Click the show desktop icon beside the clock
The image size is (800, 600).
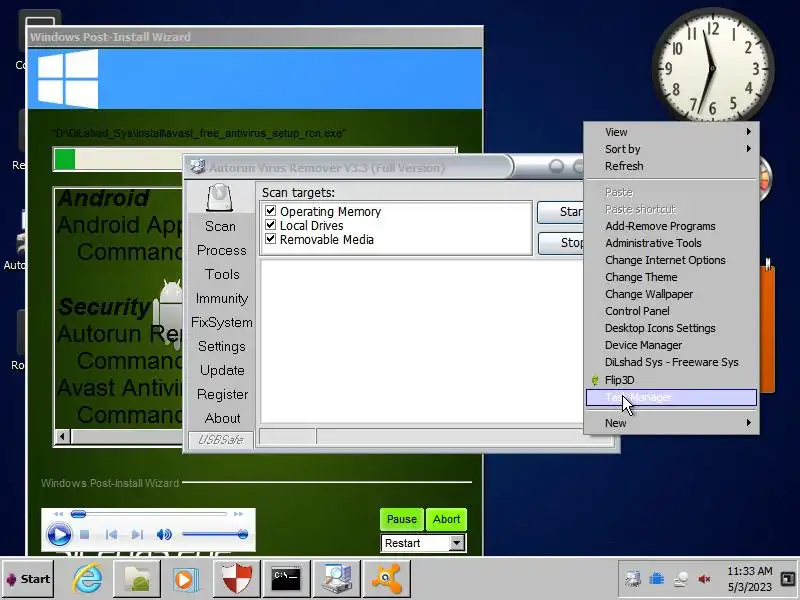788,579
